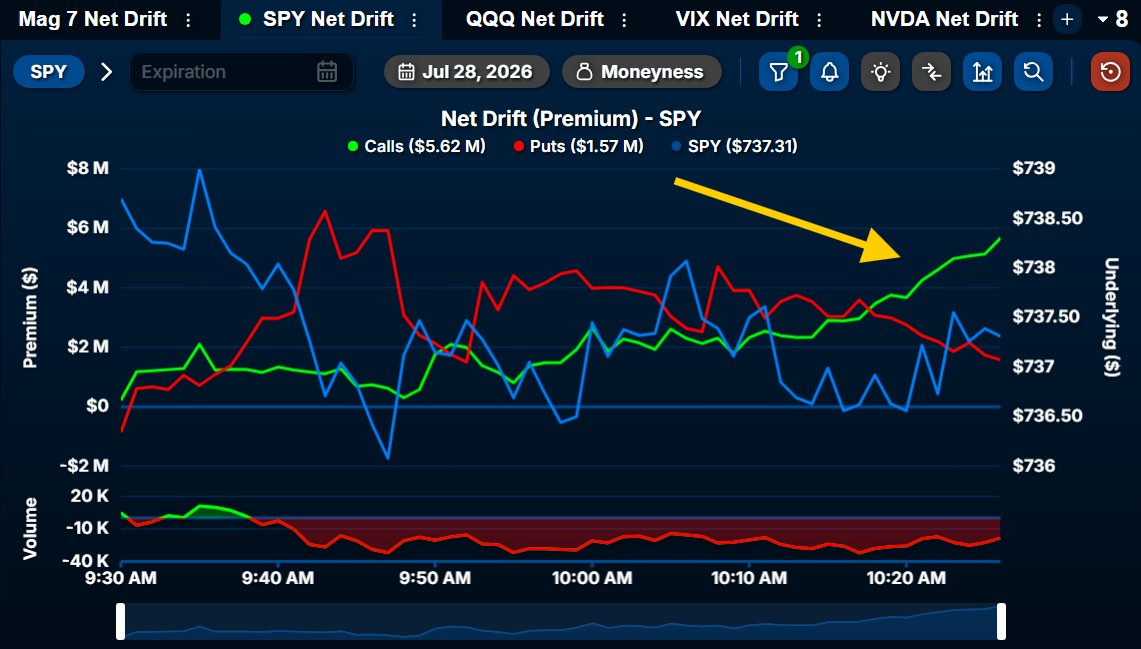Open the VIX Net Drift tab menu dots
This screenshot has height=649, width=1141.
pyautogui.click(x=819, y=20)
